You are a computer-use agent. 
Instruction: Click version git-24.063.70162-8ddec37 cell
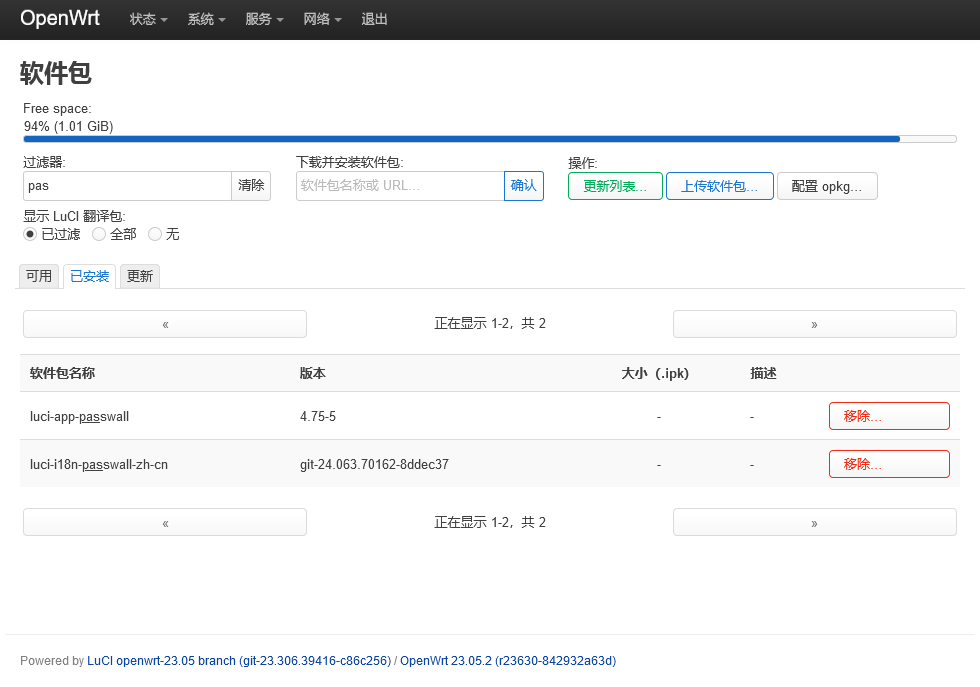point(374,465)
